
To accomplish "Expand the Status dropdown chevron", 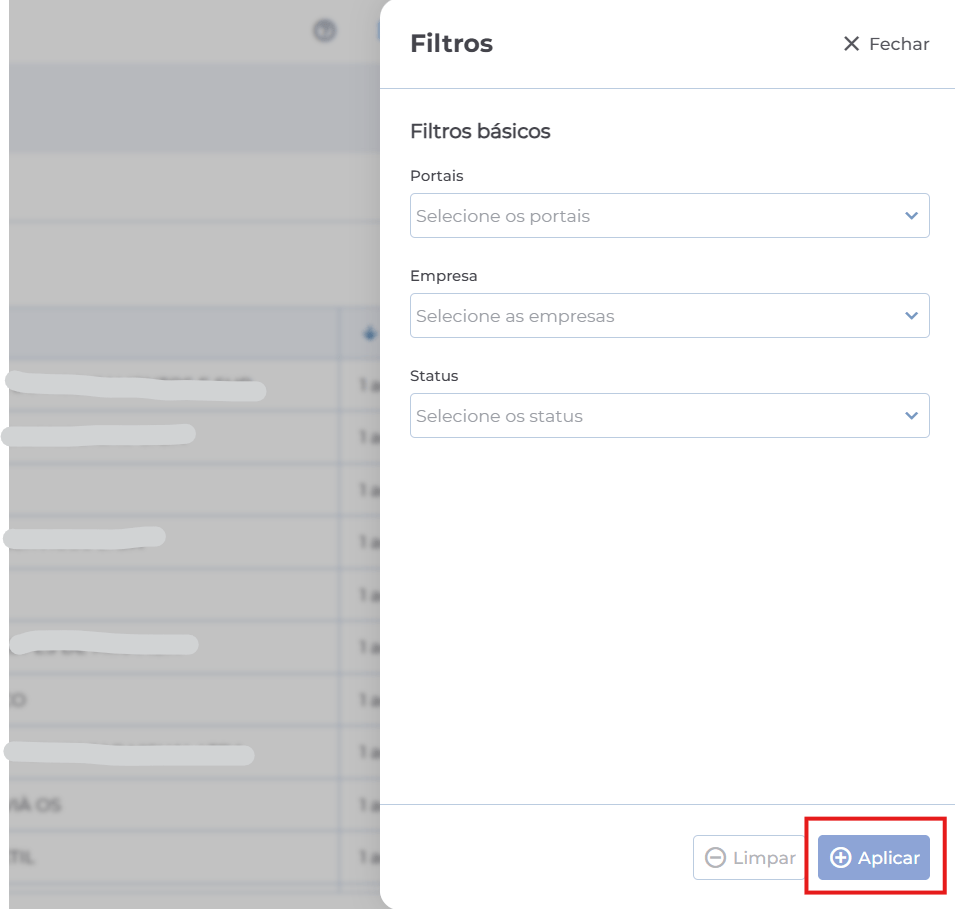I will (x=911, y=416).
